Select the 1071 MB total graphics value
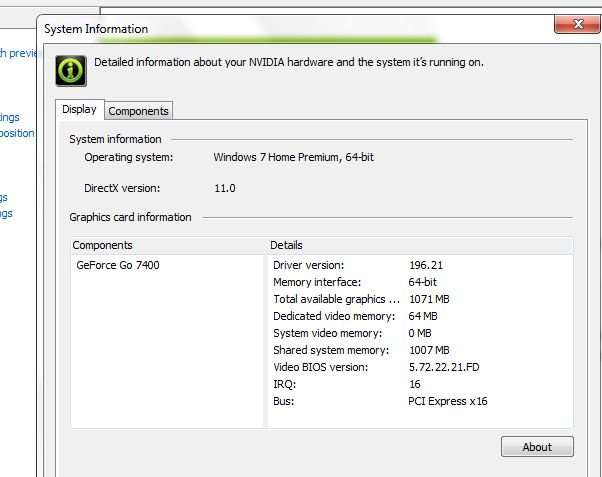 pyautogui.click(x=429, y=299)
